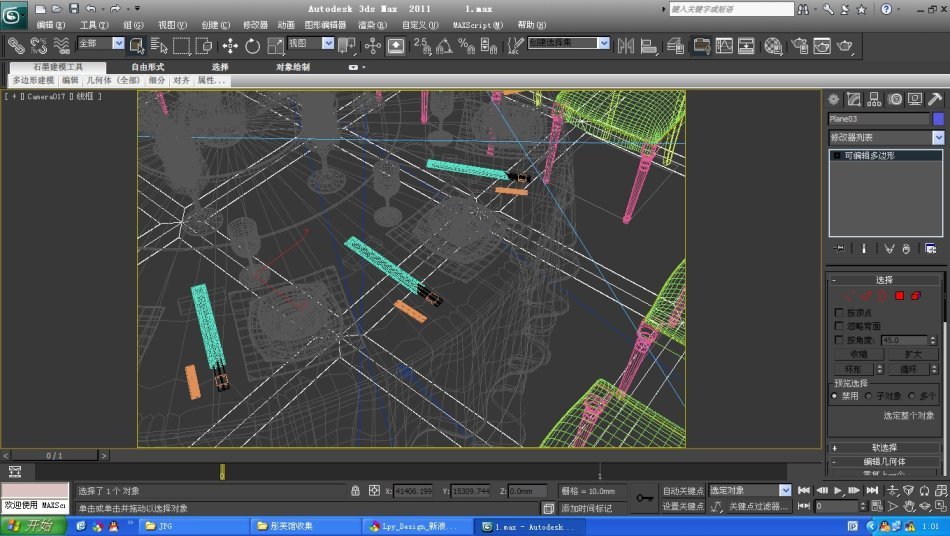Viewport: 950px width, 536px height.
Task: Switch to the Hierarchy command panel tab
Action: [x=874, y=99]
